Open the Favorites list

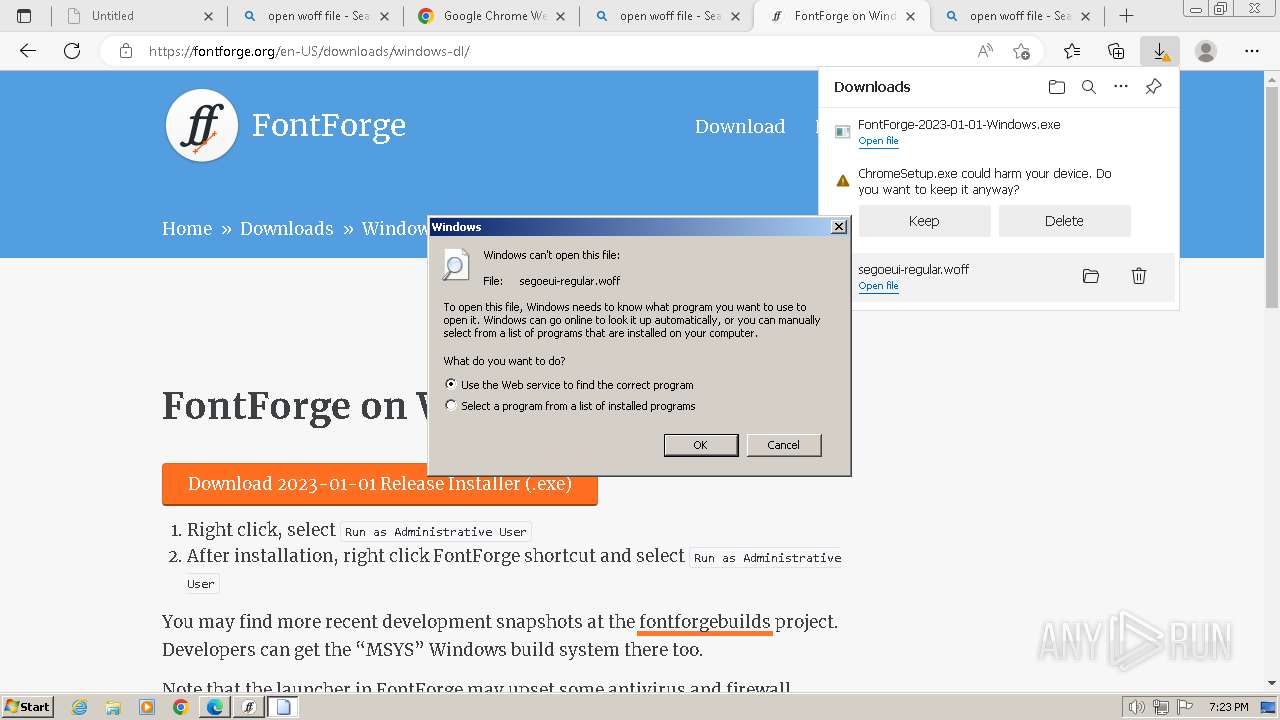[1072, 51]
